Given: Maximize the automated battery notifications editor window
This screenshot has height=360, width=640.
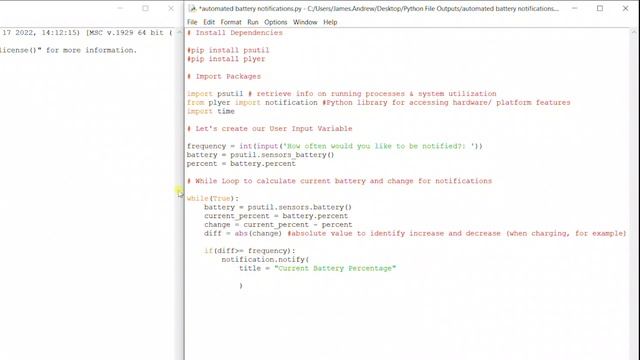Looking at the screenshot, I should [x=600, y=8].
